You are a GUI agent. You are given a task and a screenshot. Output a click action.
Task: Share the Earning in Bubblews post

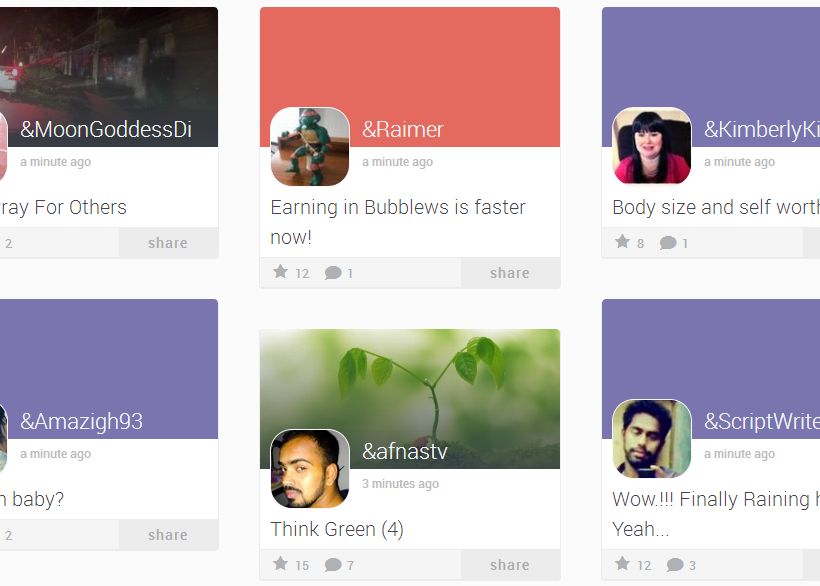point(510,273)
